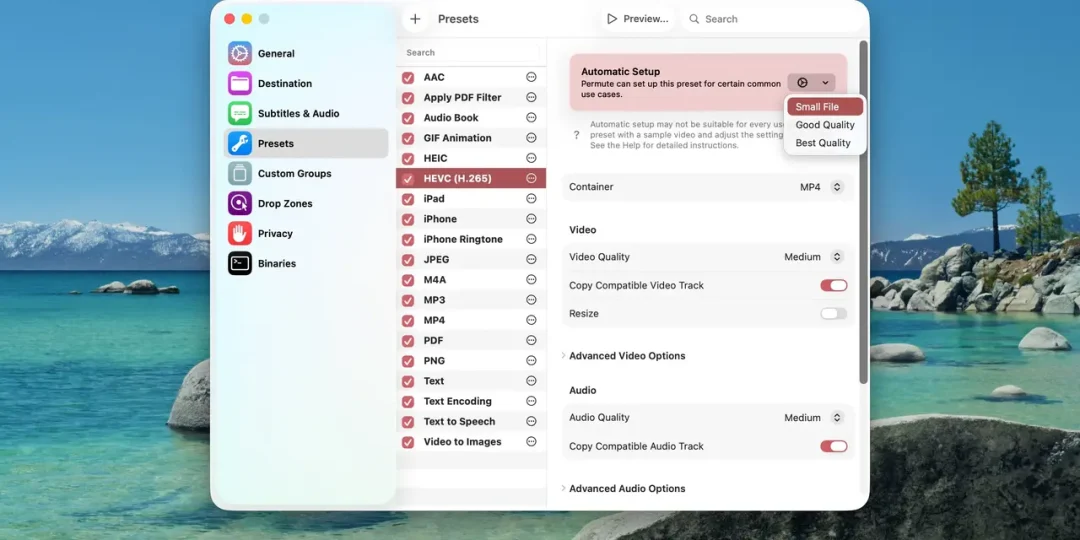Uncheck the JPEG preset checkbox
Image resolution: width=1080 pixels, height=540 pixels.
tap(408, 260)
